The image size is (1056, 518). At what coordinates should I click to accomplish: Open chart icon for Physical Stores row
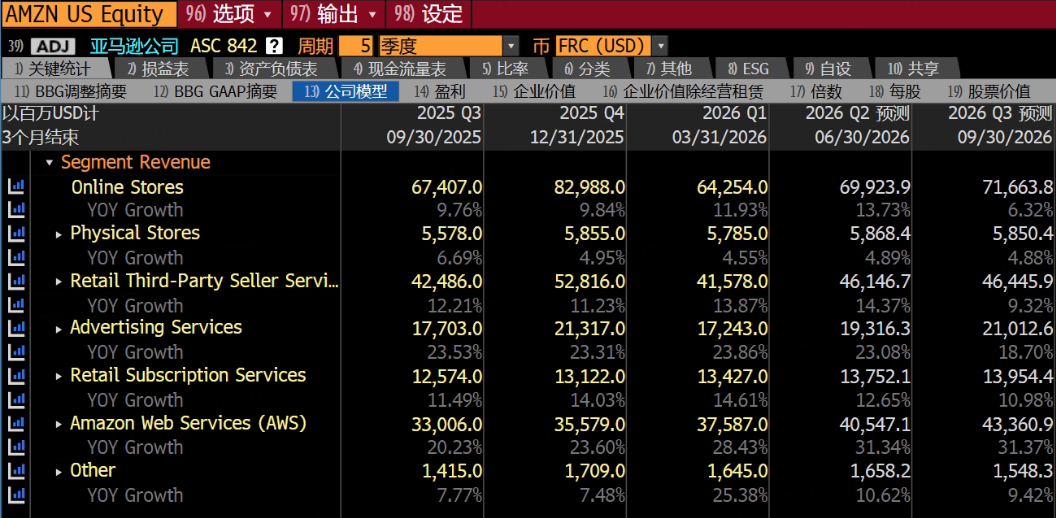pyautogui.click(x=15, y=233)
